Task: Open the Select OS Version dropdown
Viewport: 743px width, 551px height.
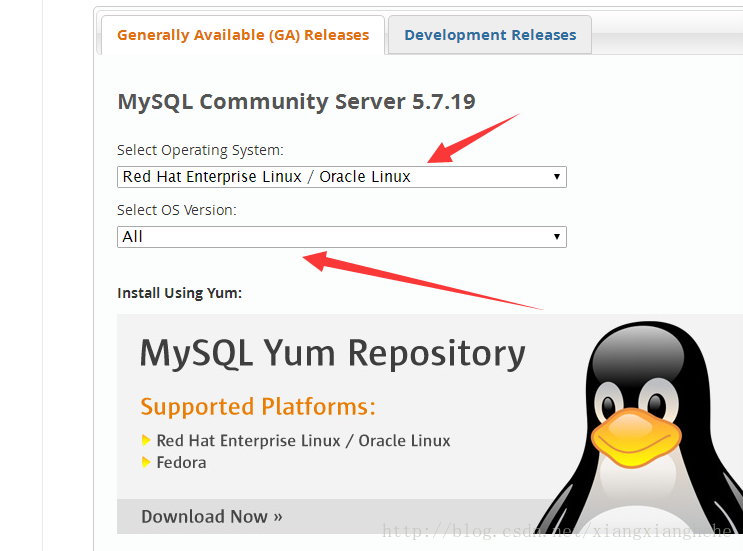Action: pos(342,237)
